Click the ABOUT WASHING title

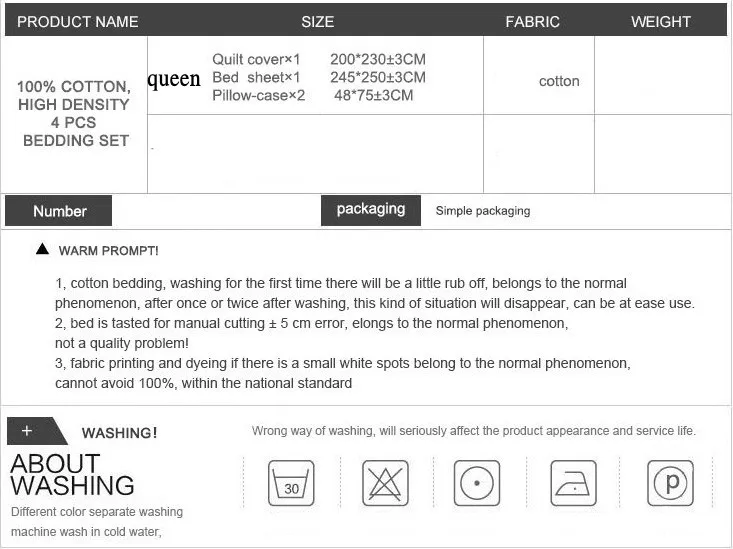pyautogui.click(x=72, y=475)
